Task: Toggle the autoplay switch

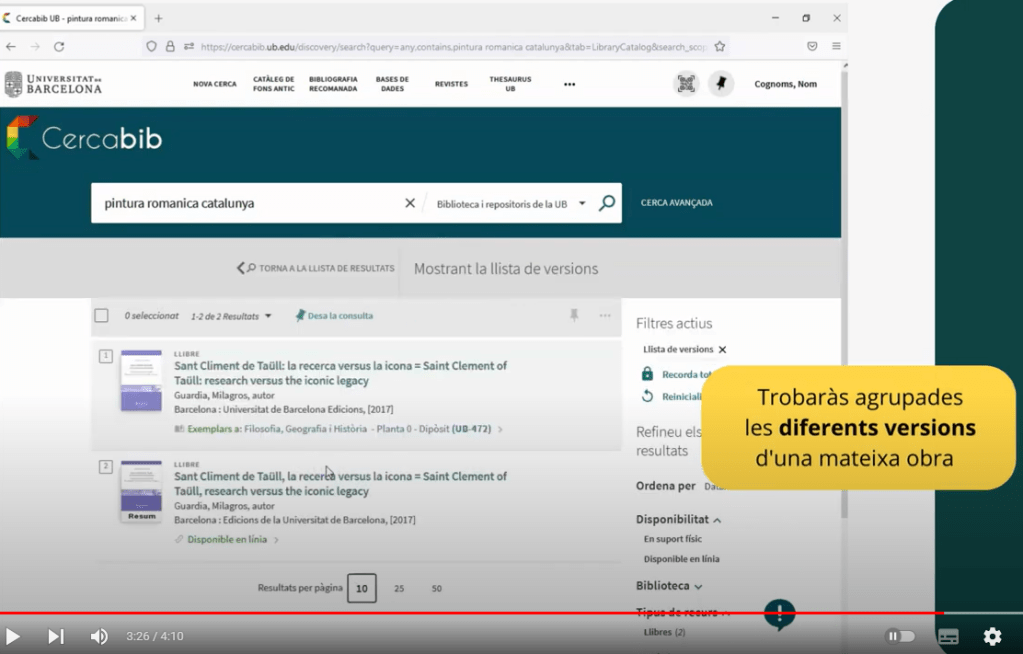Action: tap(900, 636)
